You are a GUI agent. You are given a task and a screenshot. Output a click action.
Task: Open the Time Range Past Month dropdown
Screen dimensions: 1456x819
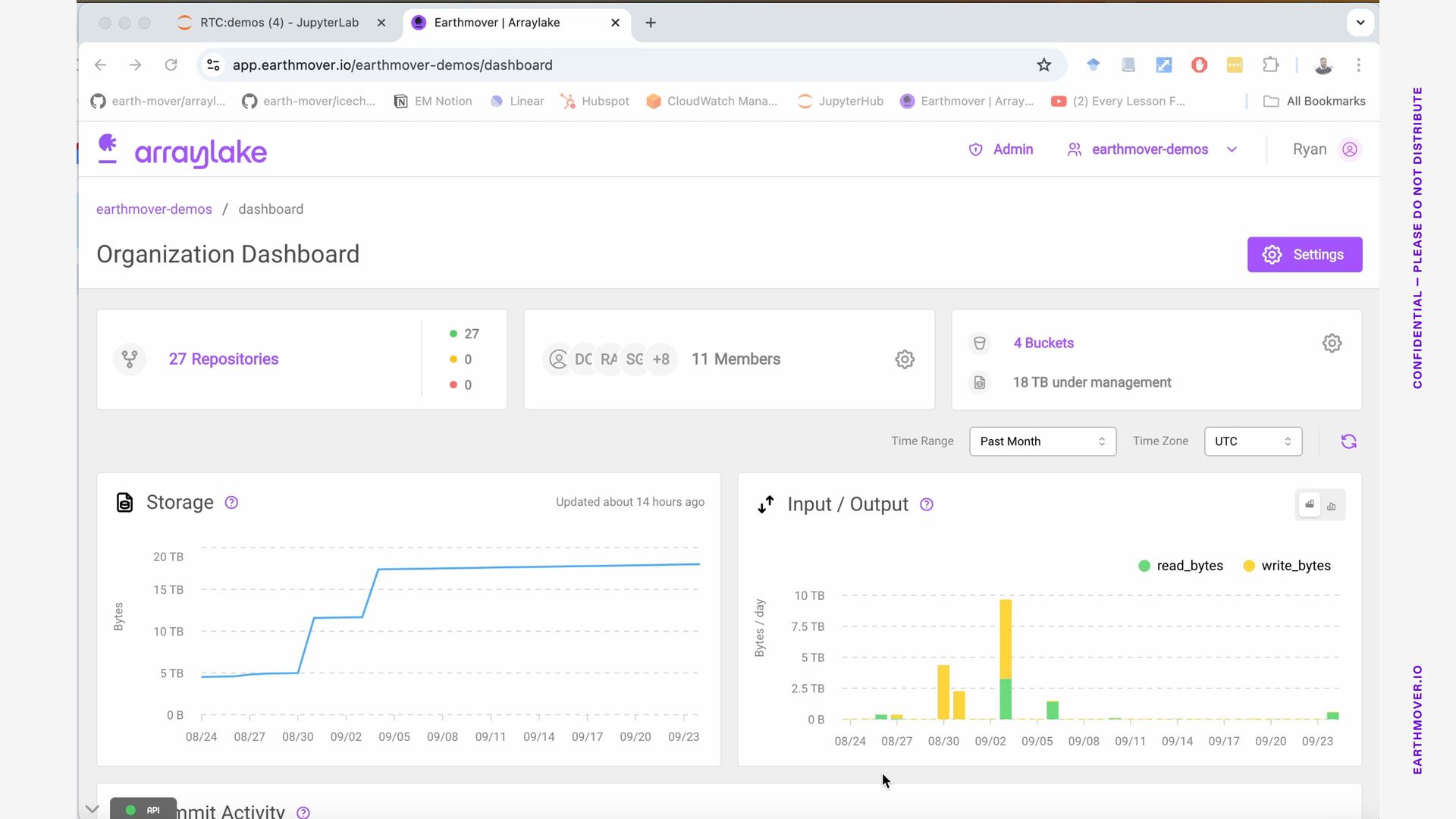(1043, 441)
